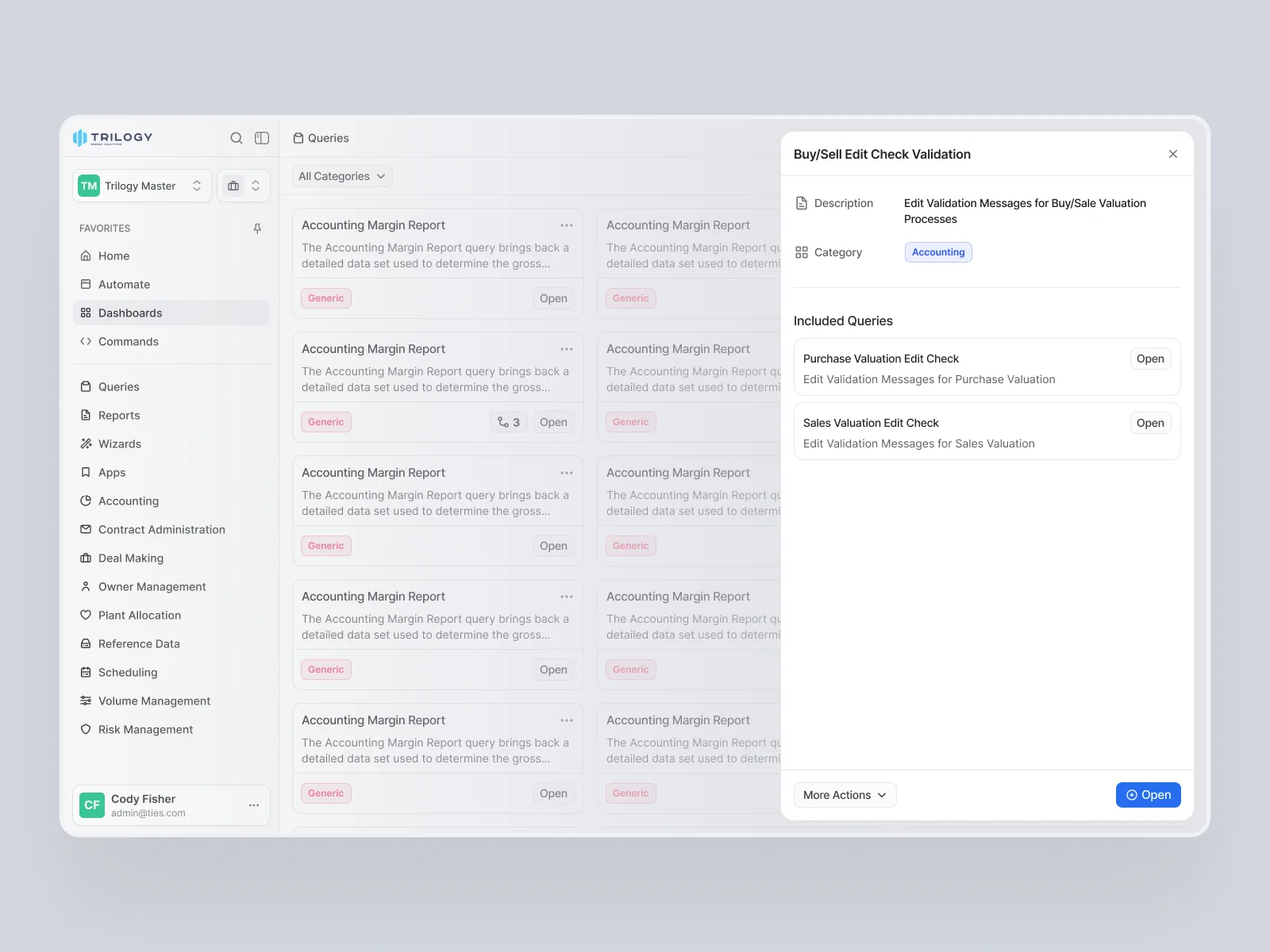Click the Owner Management person icon
The width and height of the screenshot is (1270, 952).
tap(86, 586)
